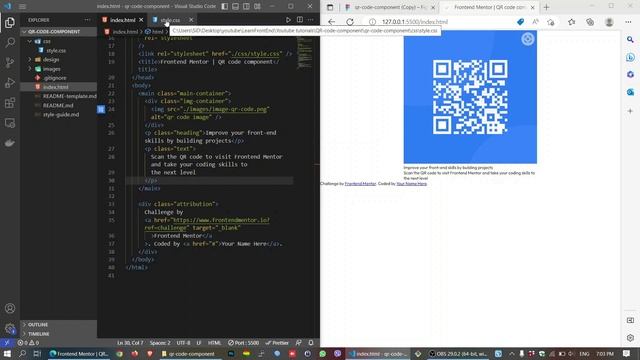The image size is (640, 360).
Task: Run the file with the editor play button
Action: [x=288, y=20]
